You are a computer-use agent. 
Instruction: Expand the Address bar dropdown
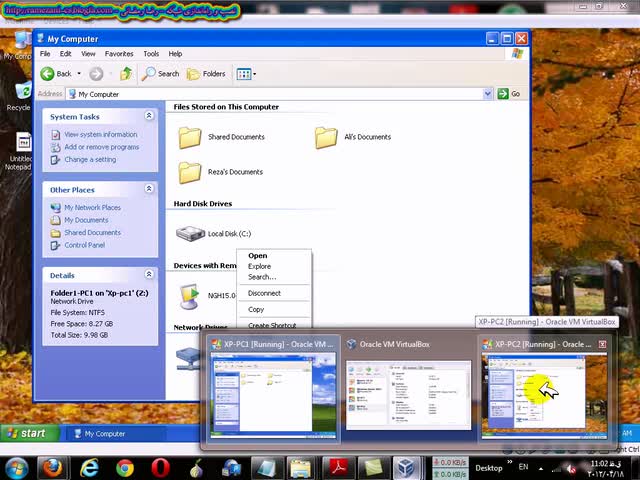click(x=487, y=94)
